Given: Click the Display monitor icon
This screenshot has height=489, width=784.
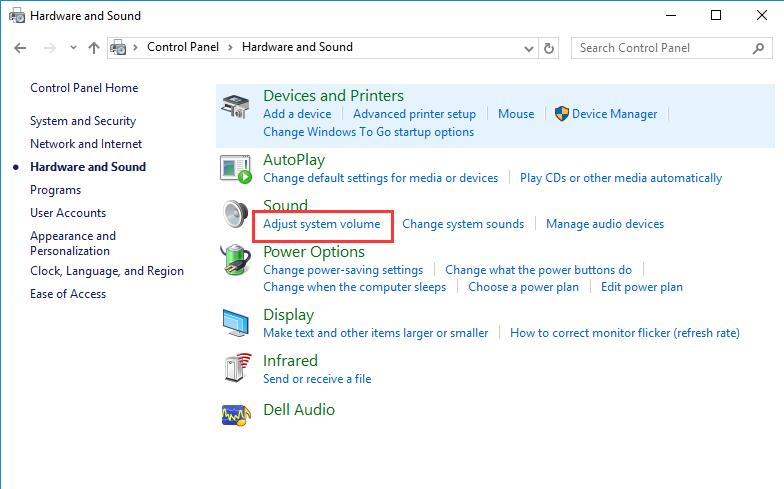Looking at the screenshot, I should click(x=236, y=322).
